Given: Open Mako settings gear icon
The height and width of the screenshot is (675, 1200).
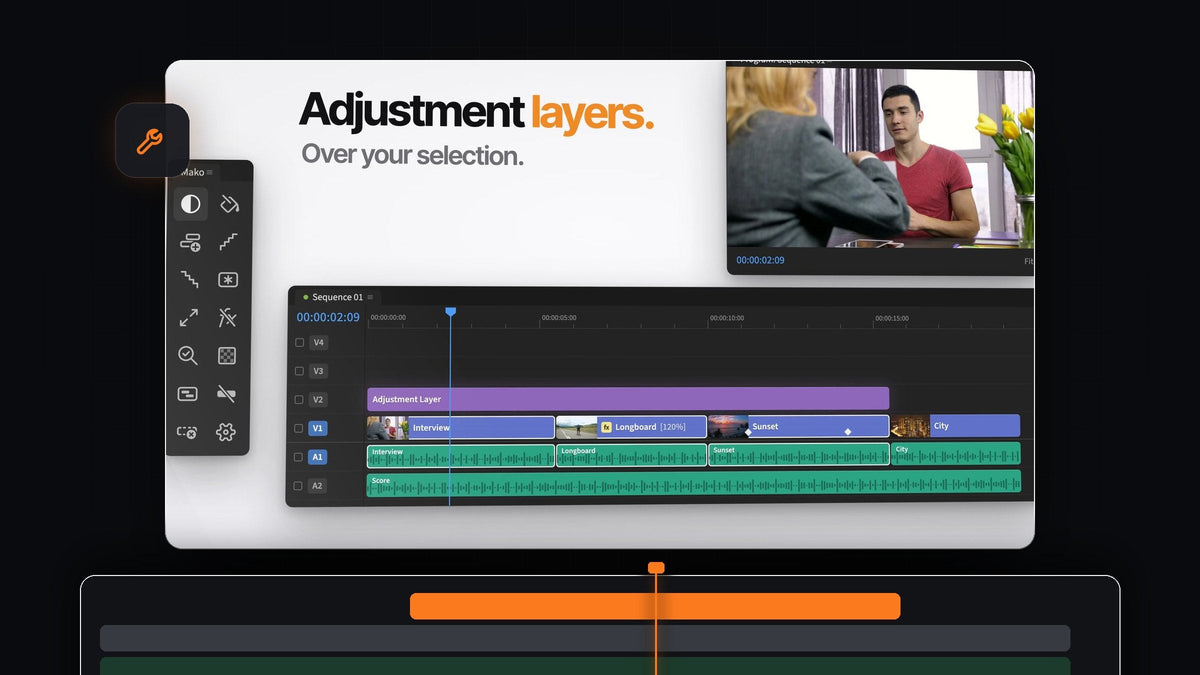Looking at the screenshot, I should pyautogui.click(x=226, y=432).
